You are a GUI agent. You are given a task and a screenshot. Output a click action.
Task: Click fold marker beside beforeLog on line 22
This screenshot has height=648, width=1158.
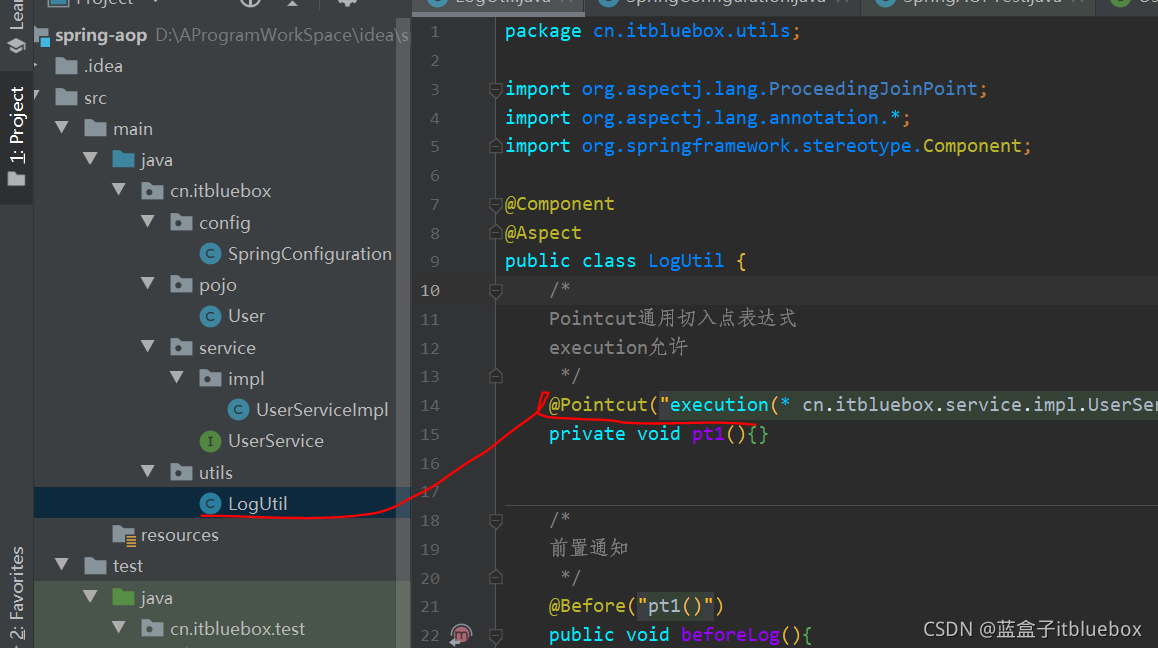496,635
